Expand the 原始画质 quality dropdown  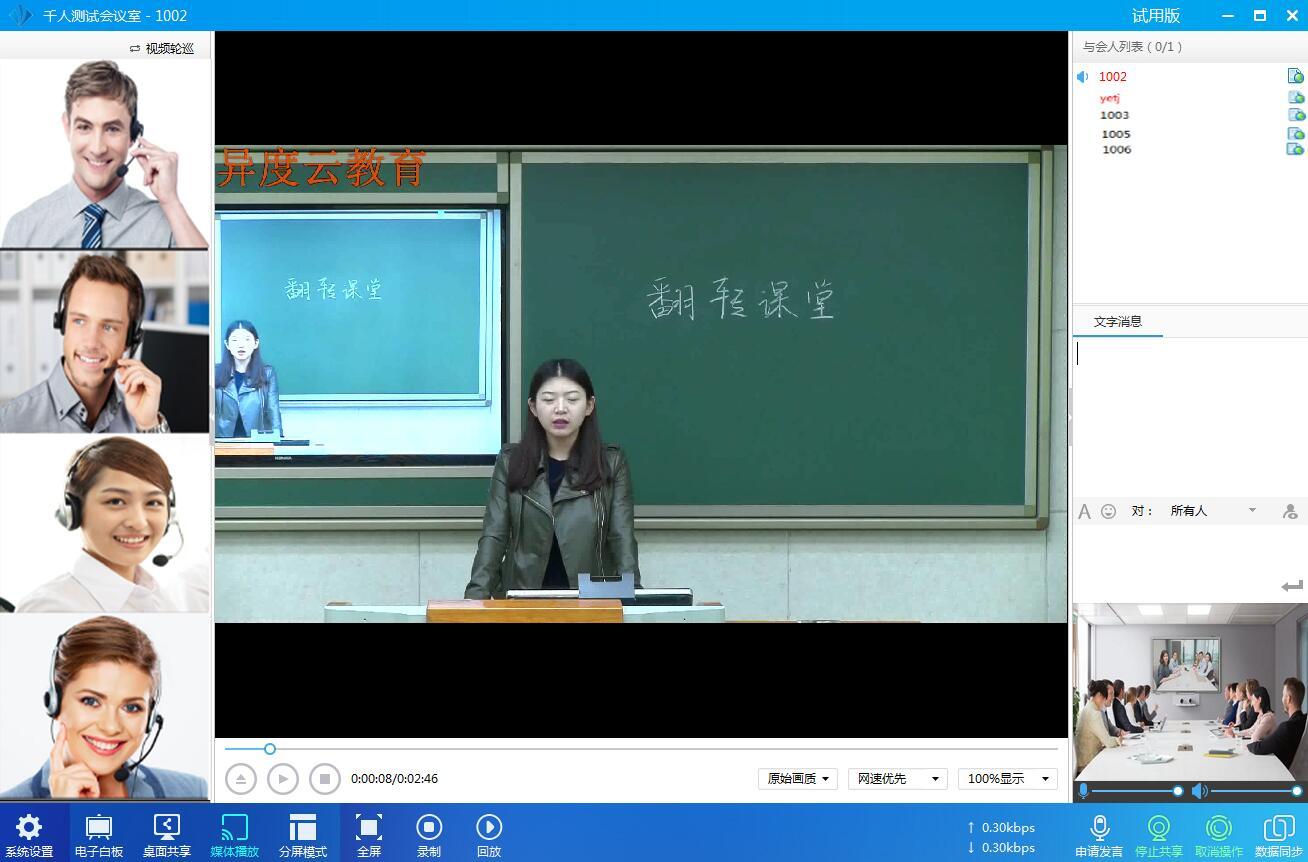click(797, 779)
